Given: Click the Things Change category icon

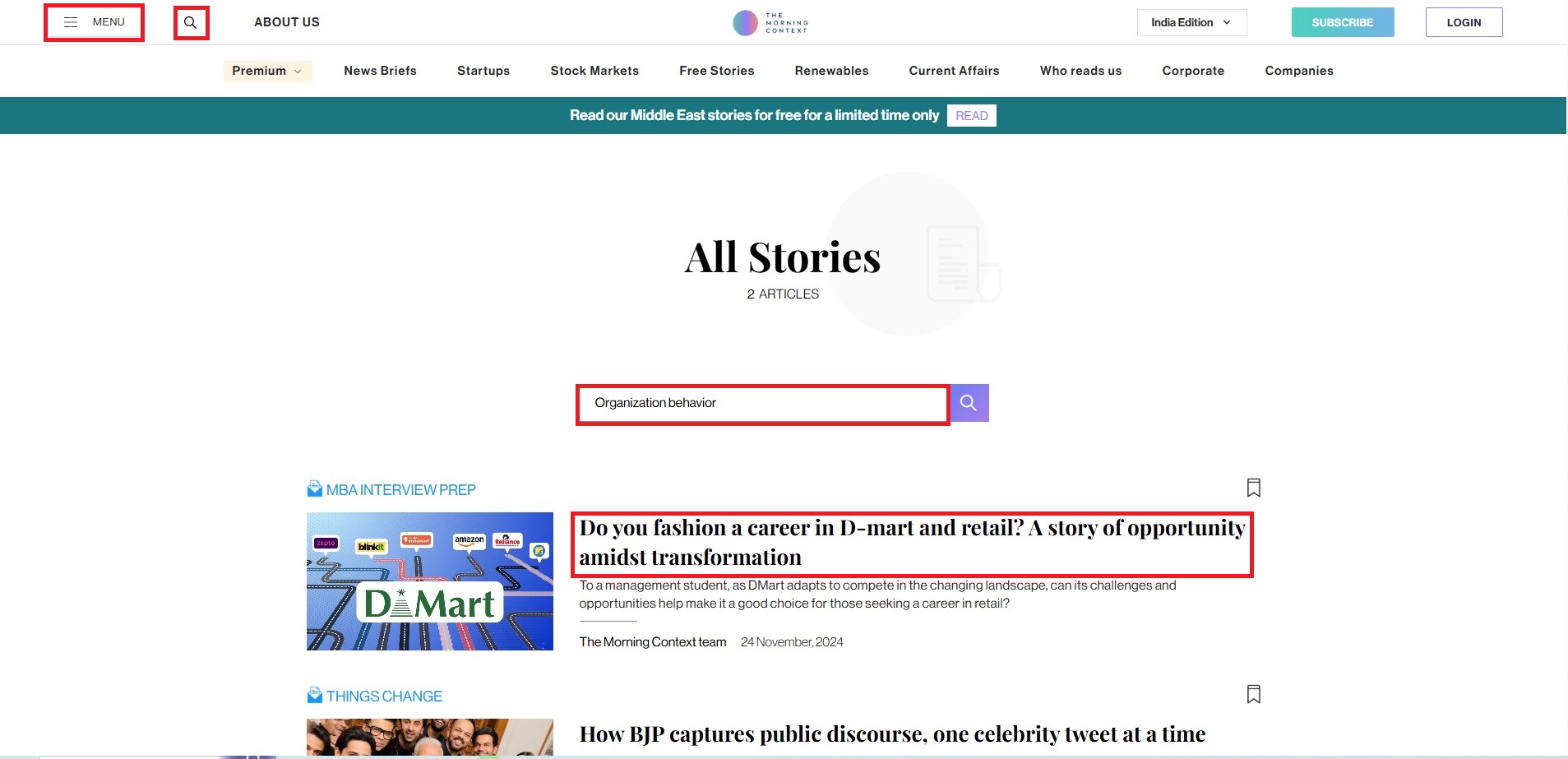Looking at the screenshot, I should [315, 696].
